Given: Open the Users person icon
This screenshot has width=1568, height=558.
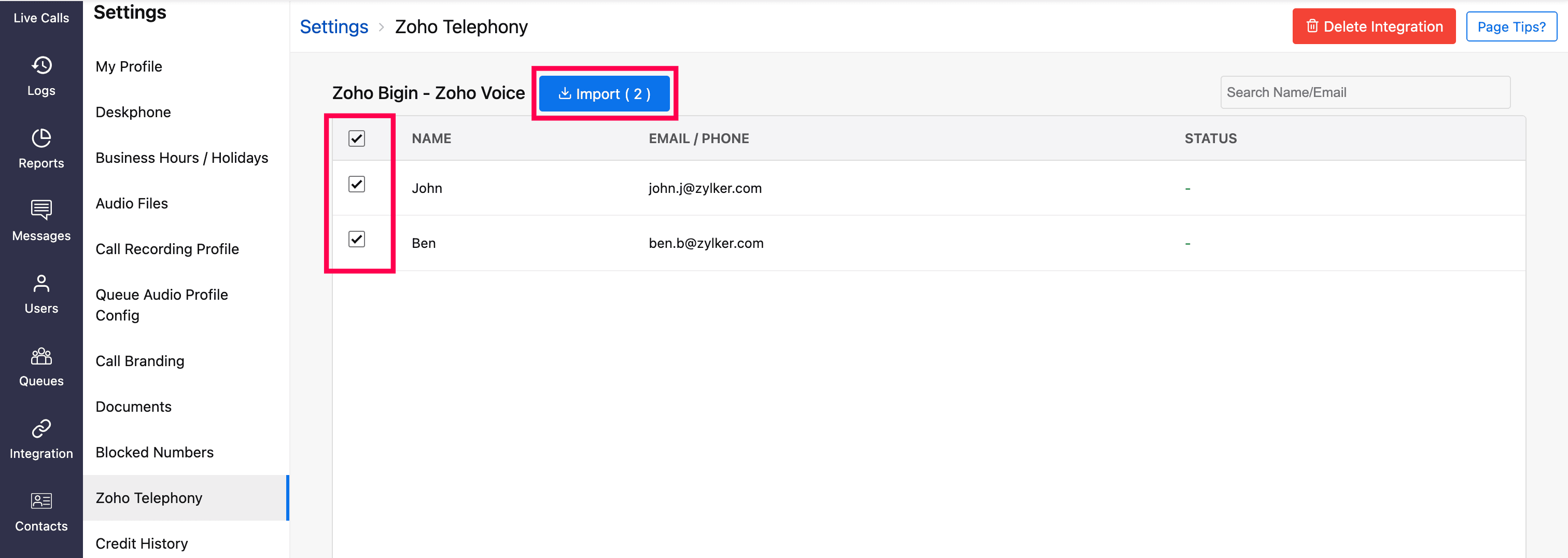Looking at the screenshot, I should coord(41,283).
